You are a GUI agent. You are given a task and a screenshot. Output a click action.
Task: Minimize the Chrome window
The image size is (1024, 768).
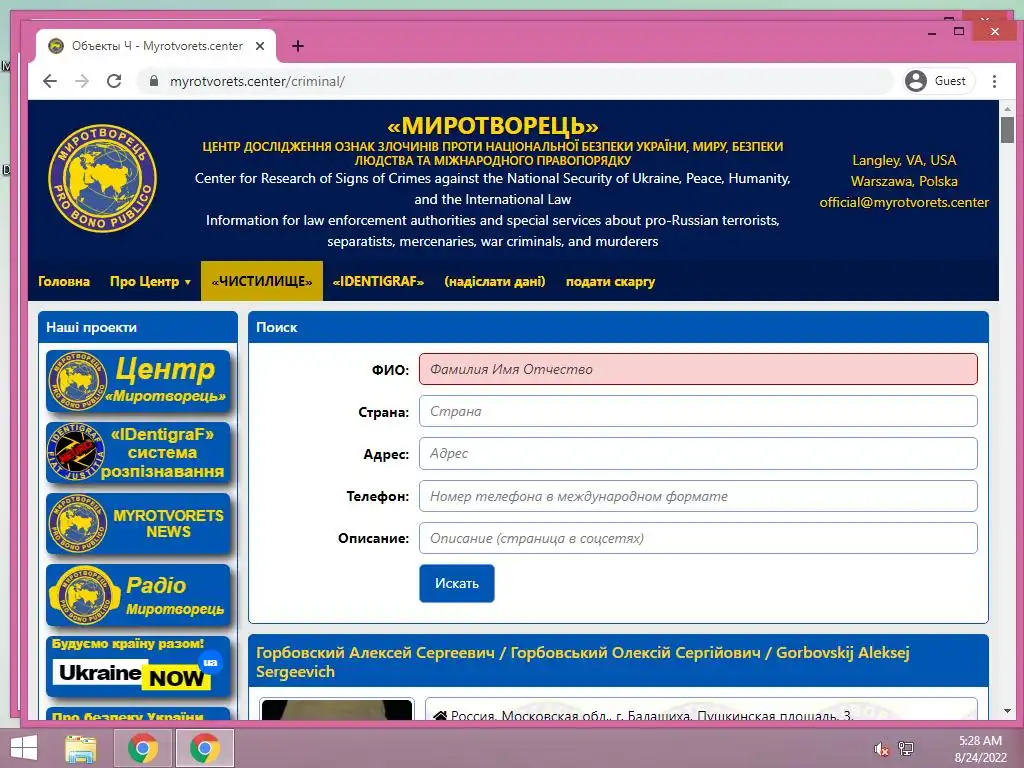tap(932, 31)
